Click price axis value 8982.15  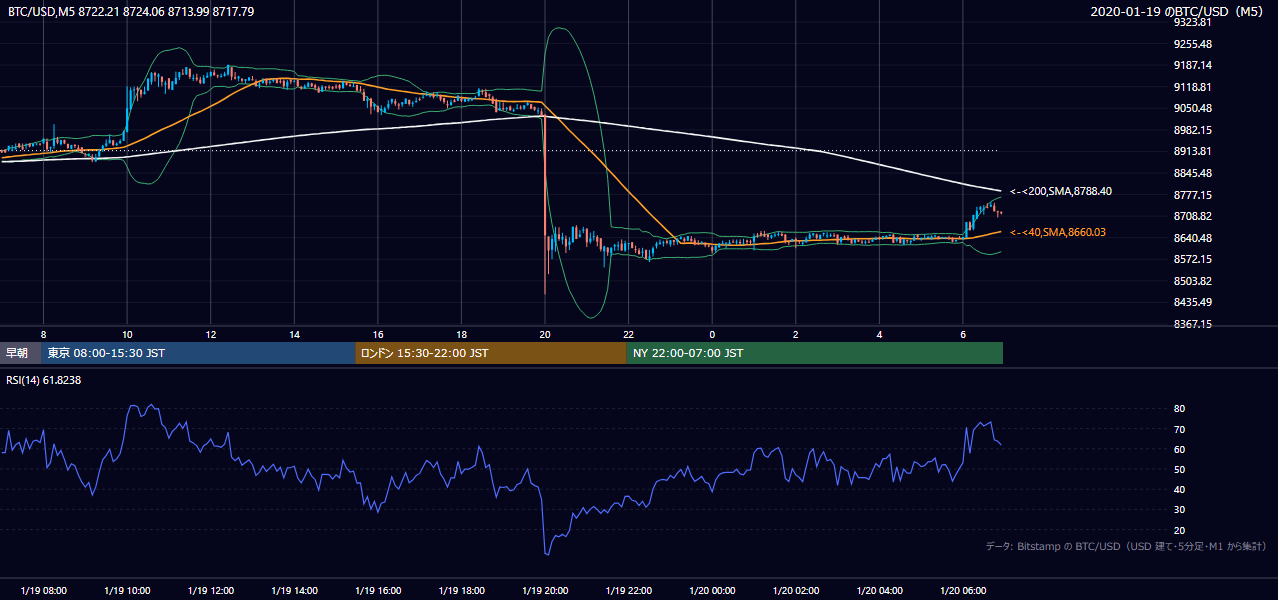coord(1192,130)
